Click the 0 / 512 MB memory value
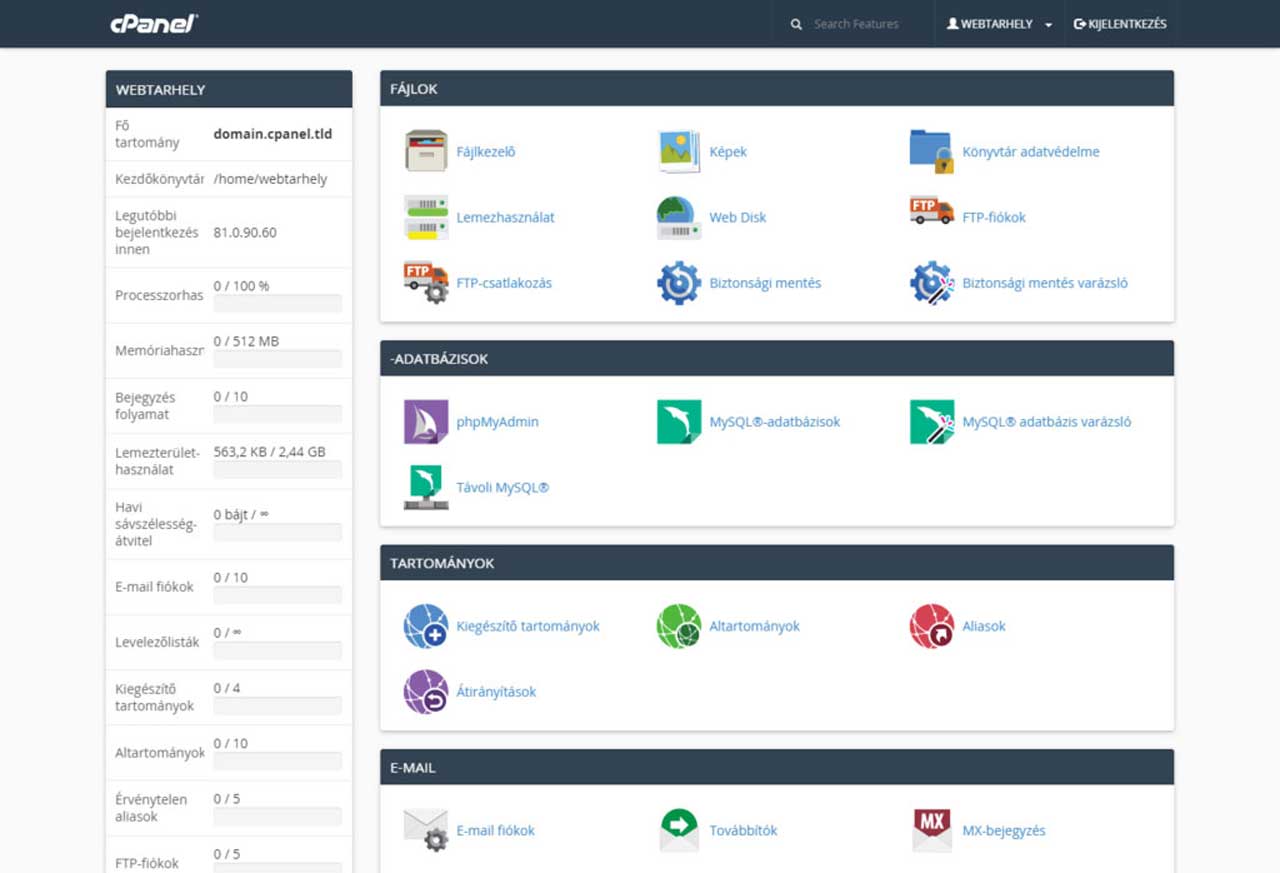 coord(246,341)
